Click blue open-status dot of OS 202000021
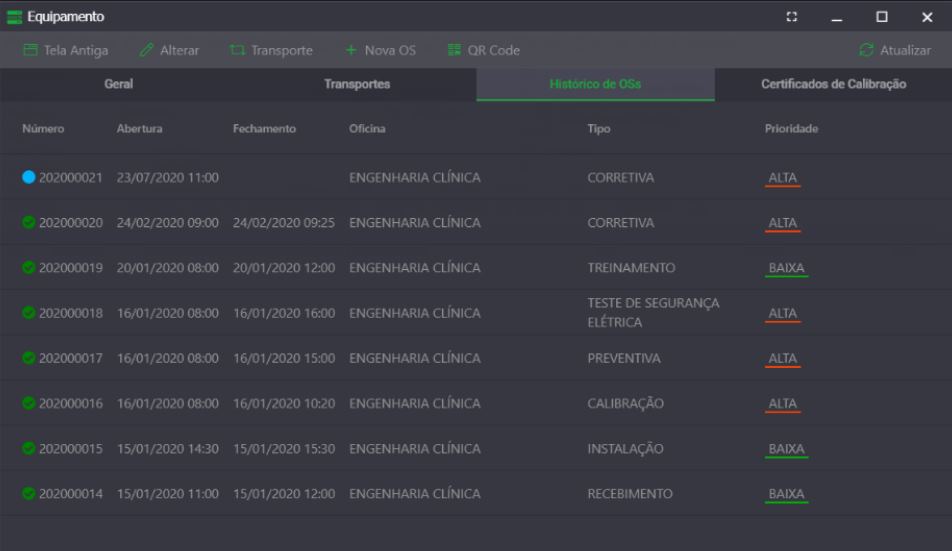 pos(28,178)
